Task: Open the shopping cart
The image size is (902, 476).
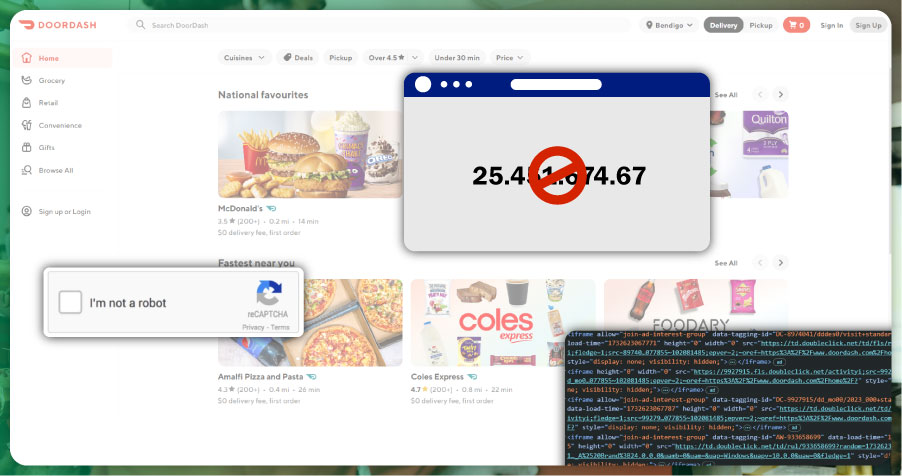Action: [796, 25]
